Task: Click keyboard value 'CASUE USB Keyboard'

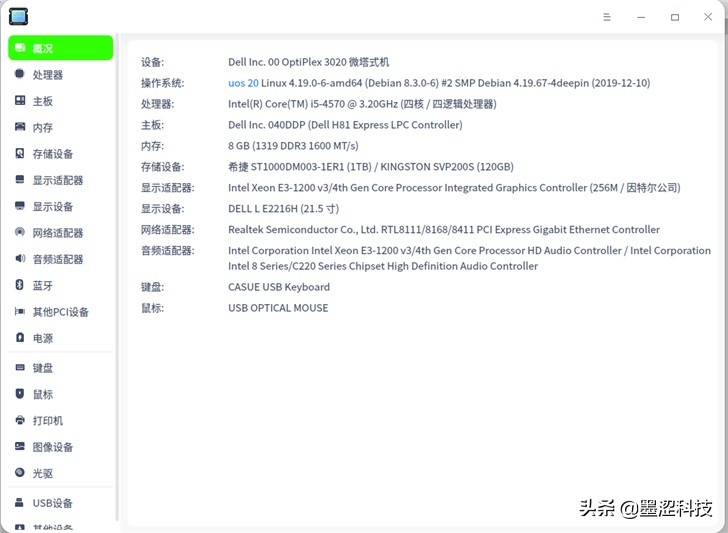Action: tap(279, 287)
